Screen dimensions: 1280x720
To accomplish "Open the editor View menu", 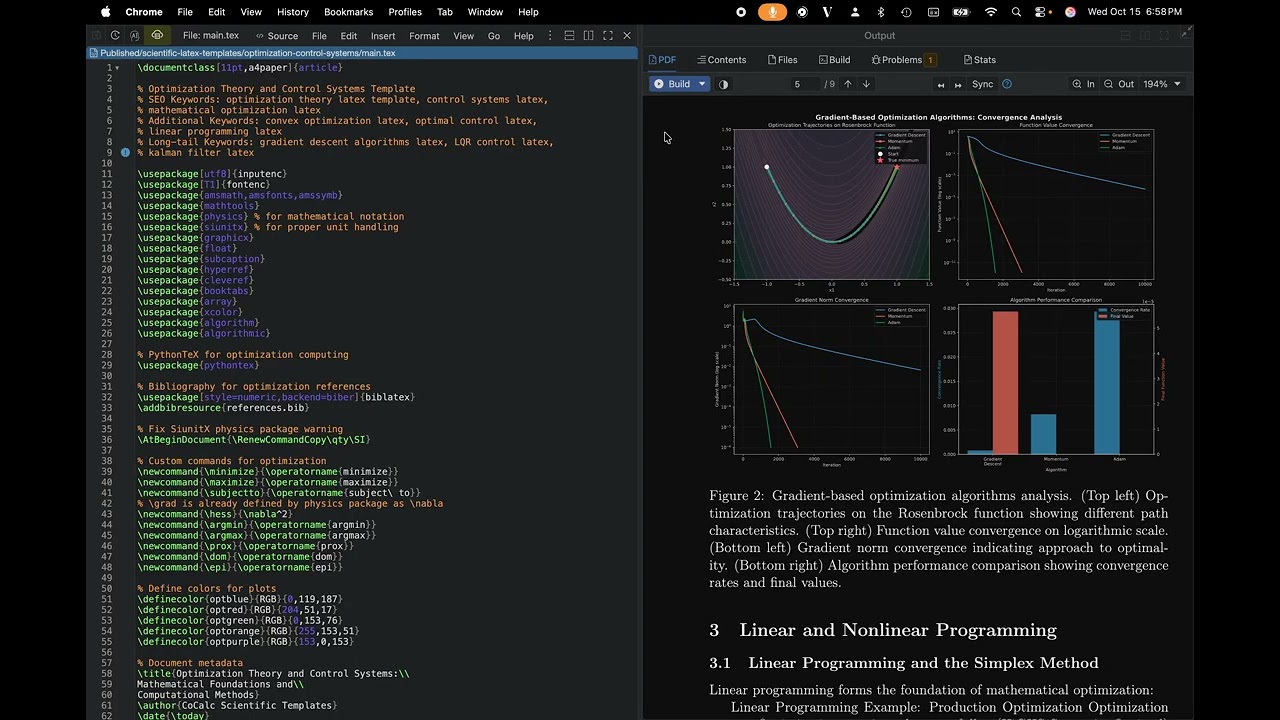I will (464, 36).
